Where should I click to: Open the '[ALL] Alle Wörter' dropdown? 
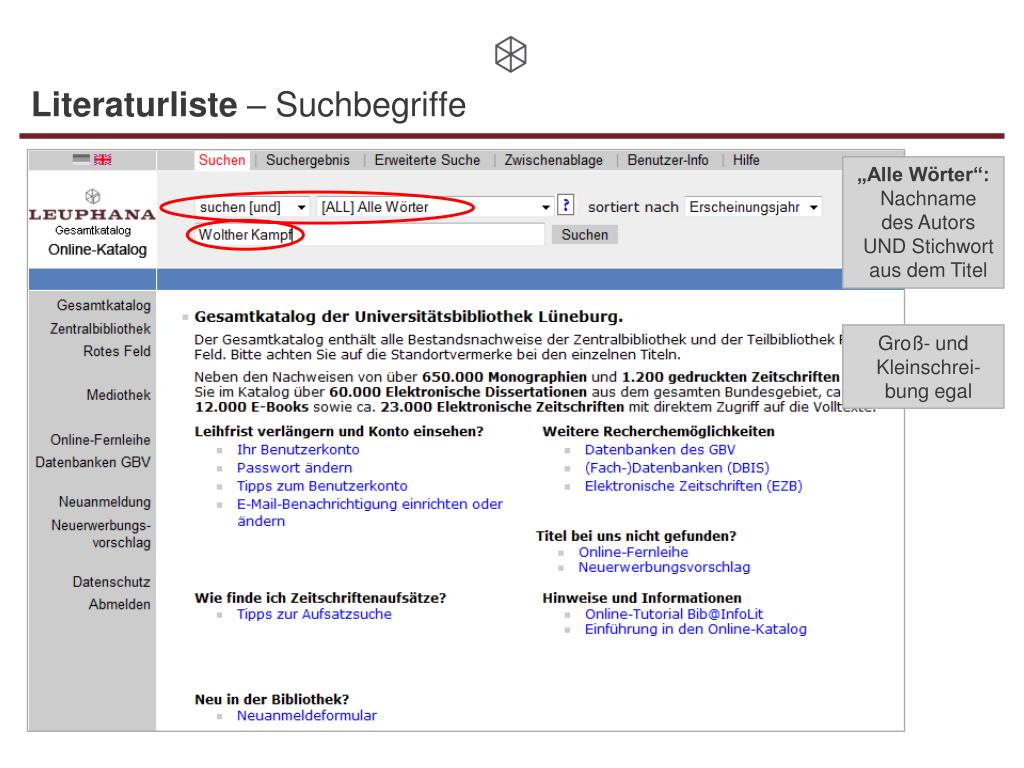tap(435, 207)
